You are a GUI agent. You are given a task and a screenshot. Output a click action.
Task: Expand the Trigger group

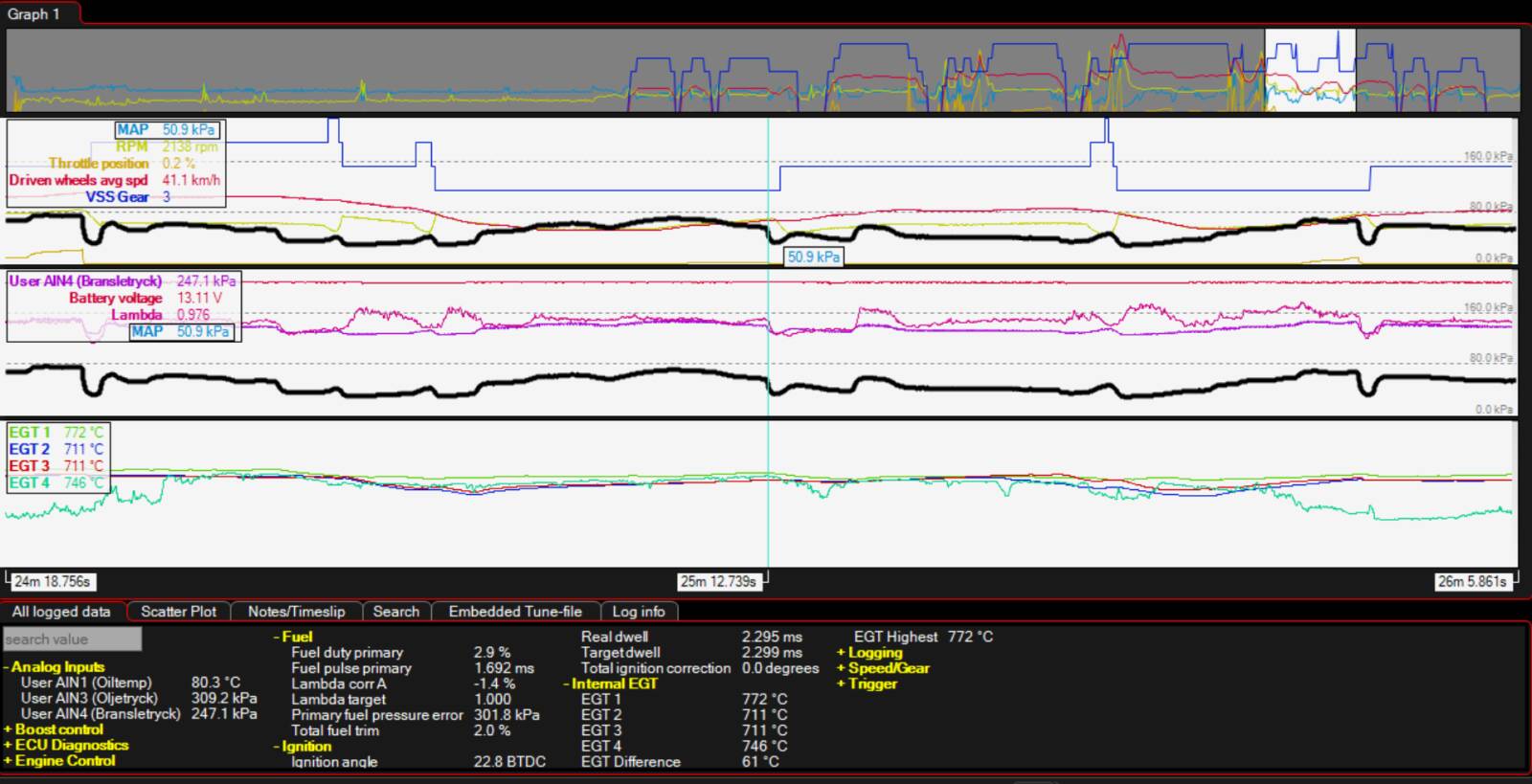coord(871,683)
